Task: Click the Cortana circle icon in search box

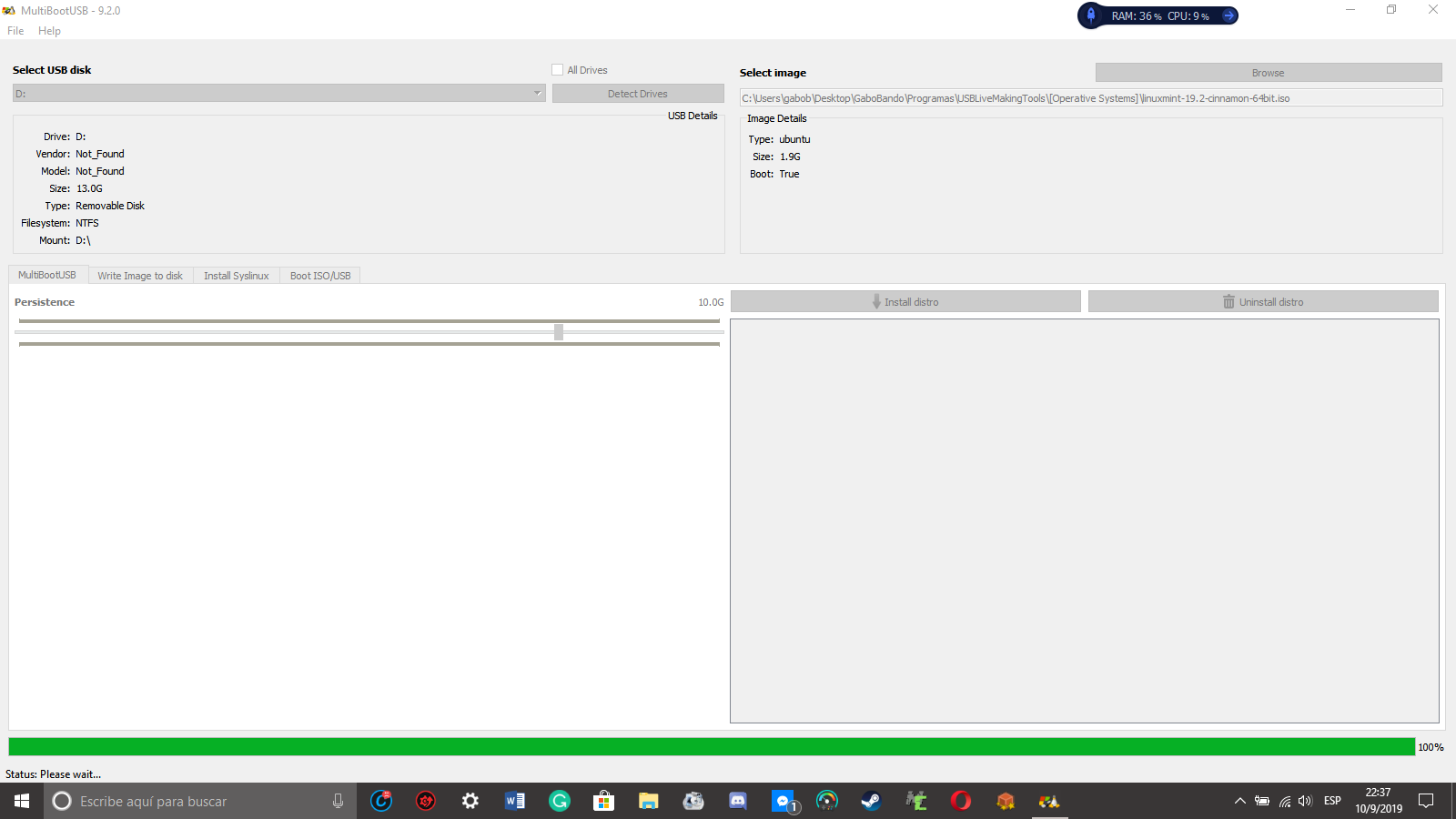Action: coord(62,801)
